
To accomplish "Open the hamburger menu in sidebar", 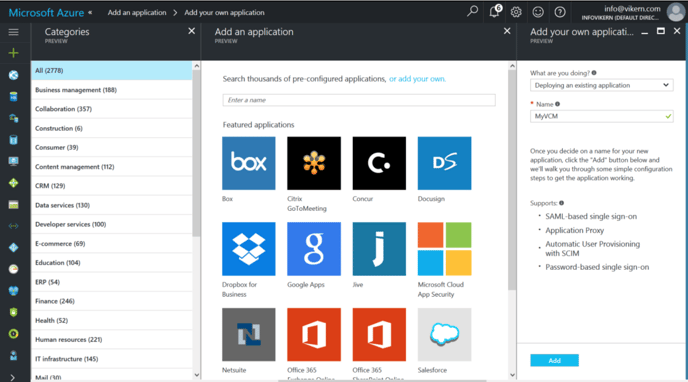I will pyautogui.click(x=14, y=32).
